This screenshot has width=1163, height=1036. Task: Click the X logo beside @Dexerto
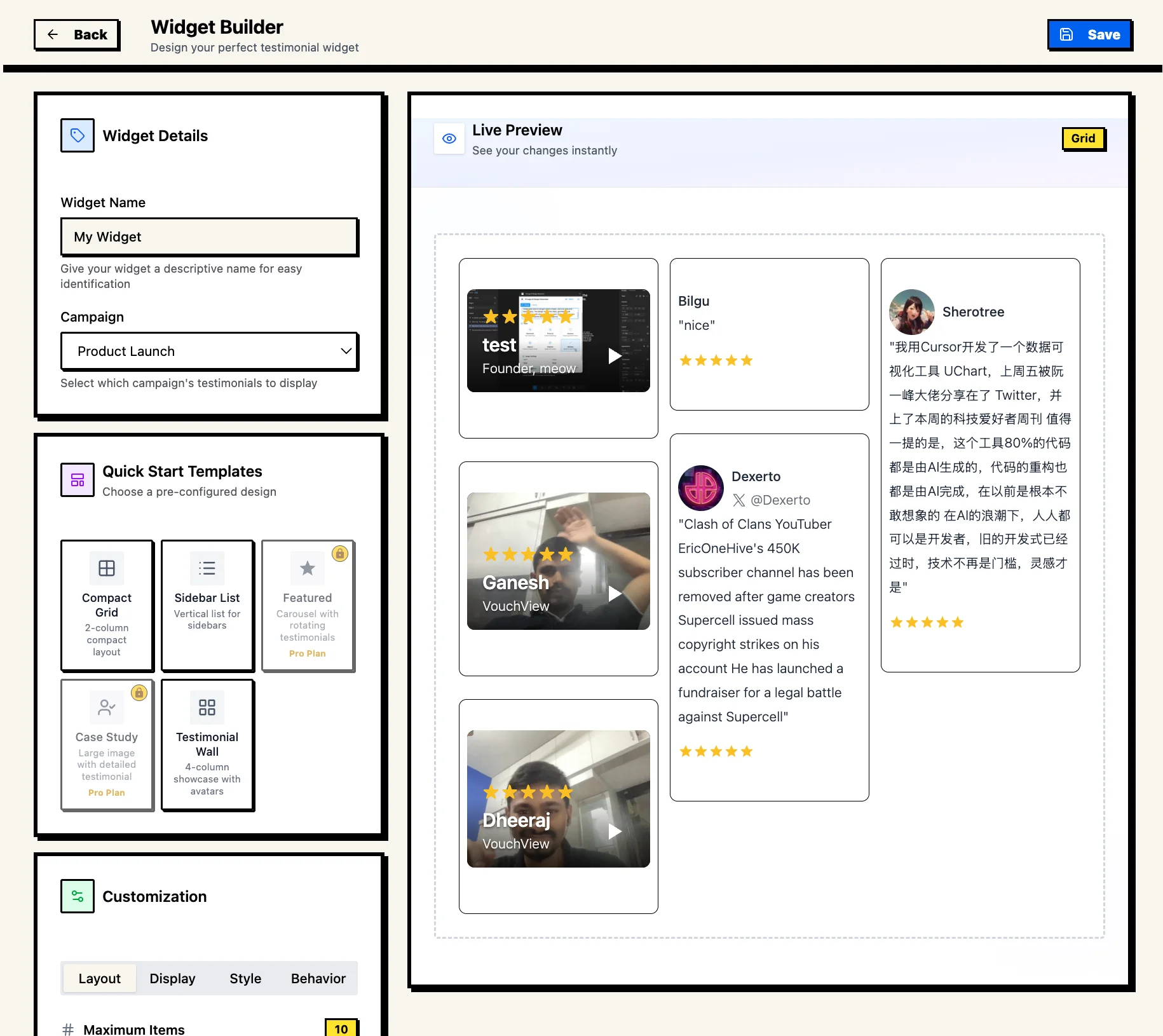coord(738,500)
